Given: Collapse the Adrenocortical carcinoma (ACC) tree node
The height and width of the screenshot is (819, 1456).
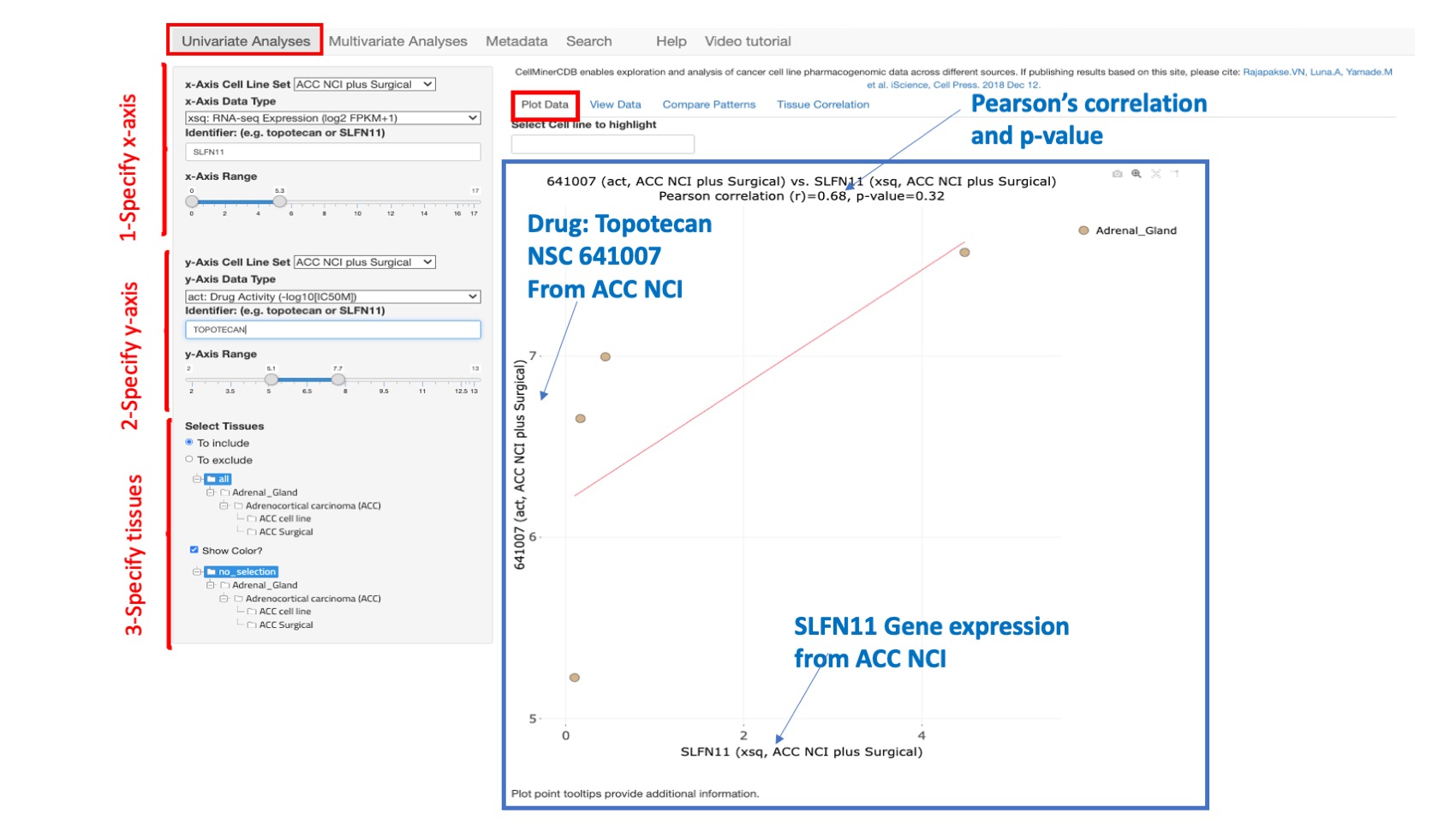Looking at the screenshot, I should [223, 505].
